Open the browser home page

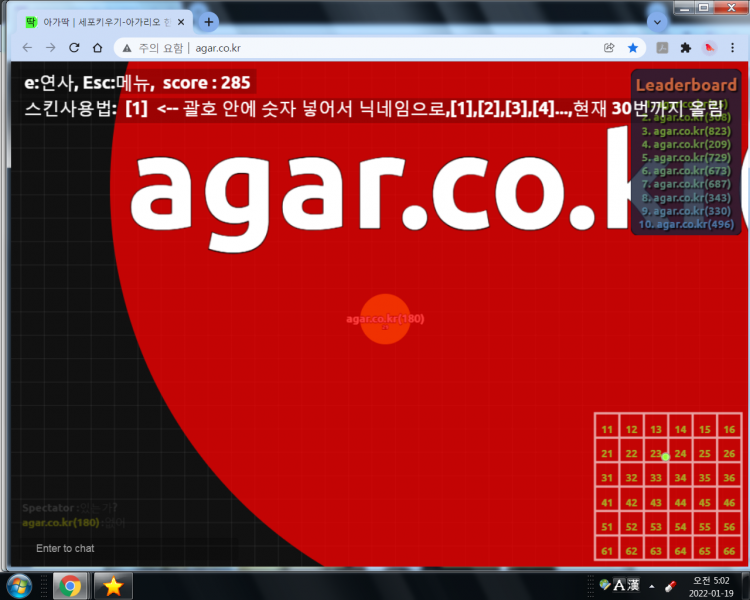(x=98, y=48)
